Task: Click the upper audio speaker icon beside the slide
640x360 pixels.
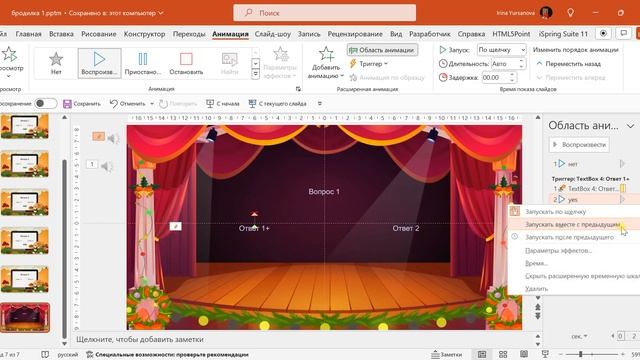Action: (x=113, y=138)
